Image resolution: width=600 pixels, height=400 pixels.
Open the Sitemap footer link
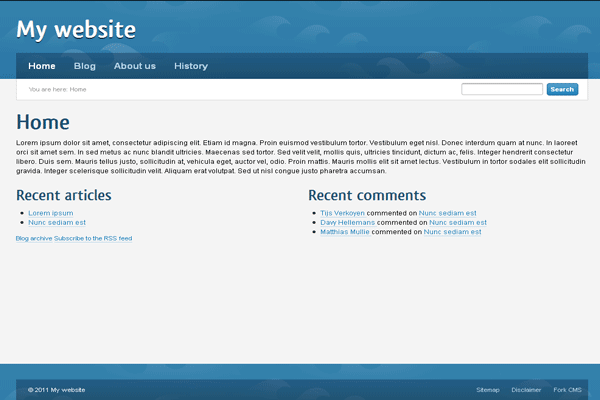(488, 389)
